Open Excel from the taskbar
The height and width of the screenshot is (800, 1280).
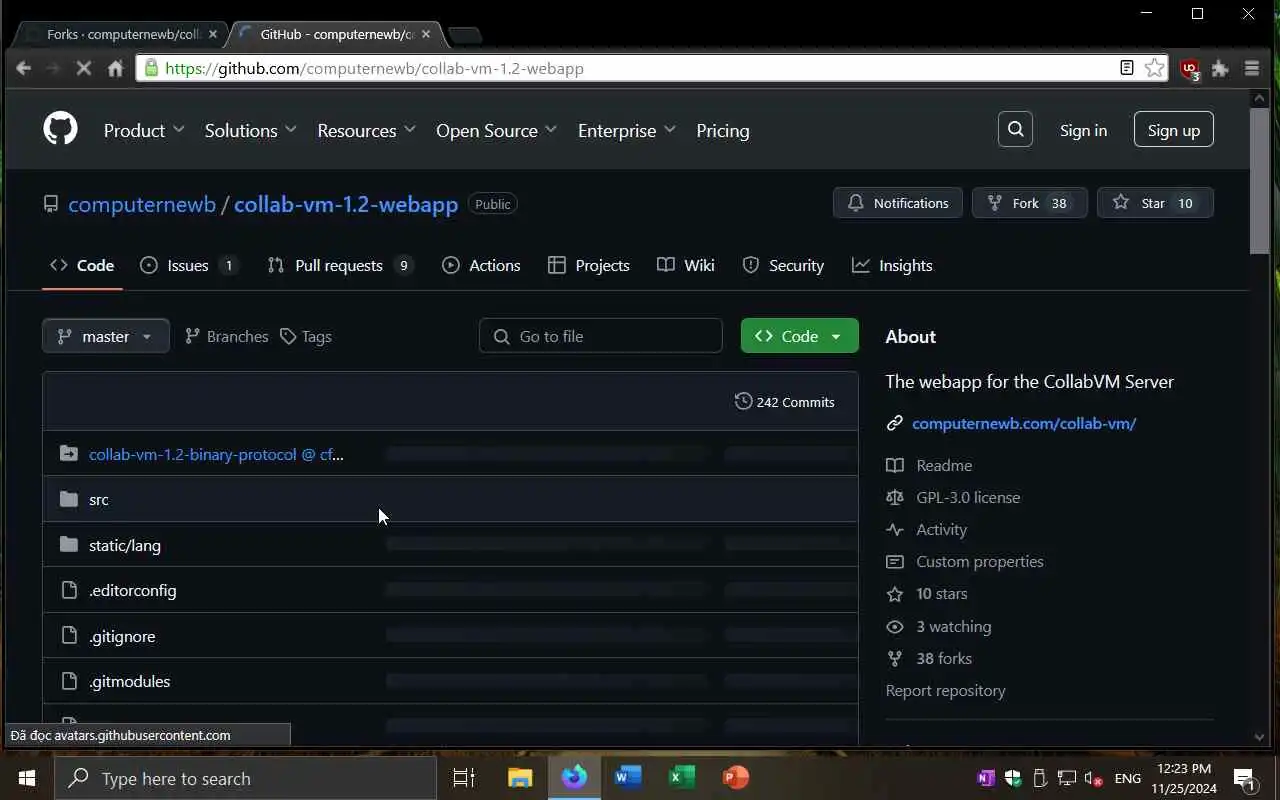pyautogui.click(x=682, y=778)
